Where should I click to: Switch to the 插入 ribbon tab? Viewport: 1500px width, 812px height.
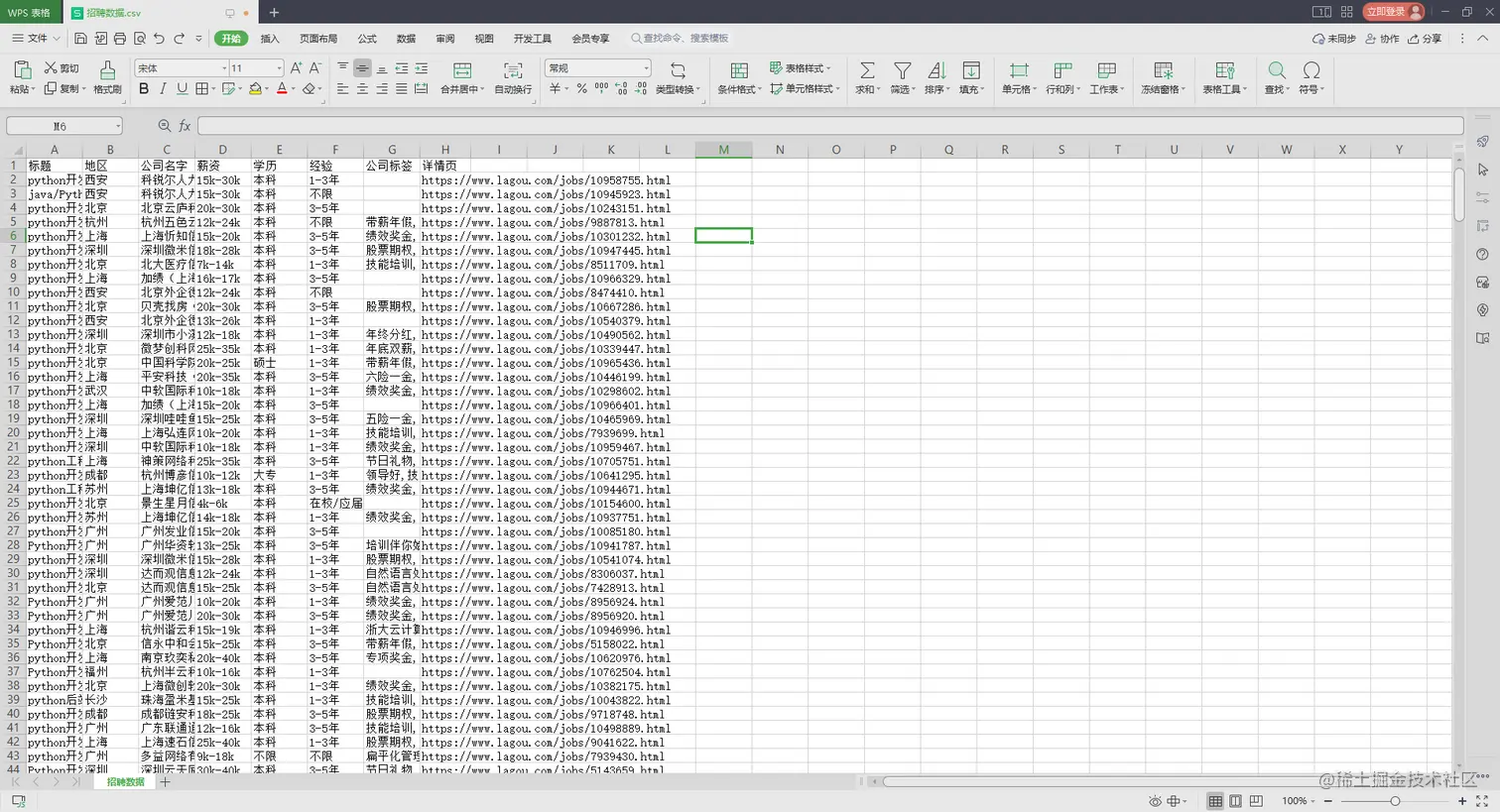[x=270, y=39]
